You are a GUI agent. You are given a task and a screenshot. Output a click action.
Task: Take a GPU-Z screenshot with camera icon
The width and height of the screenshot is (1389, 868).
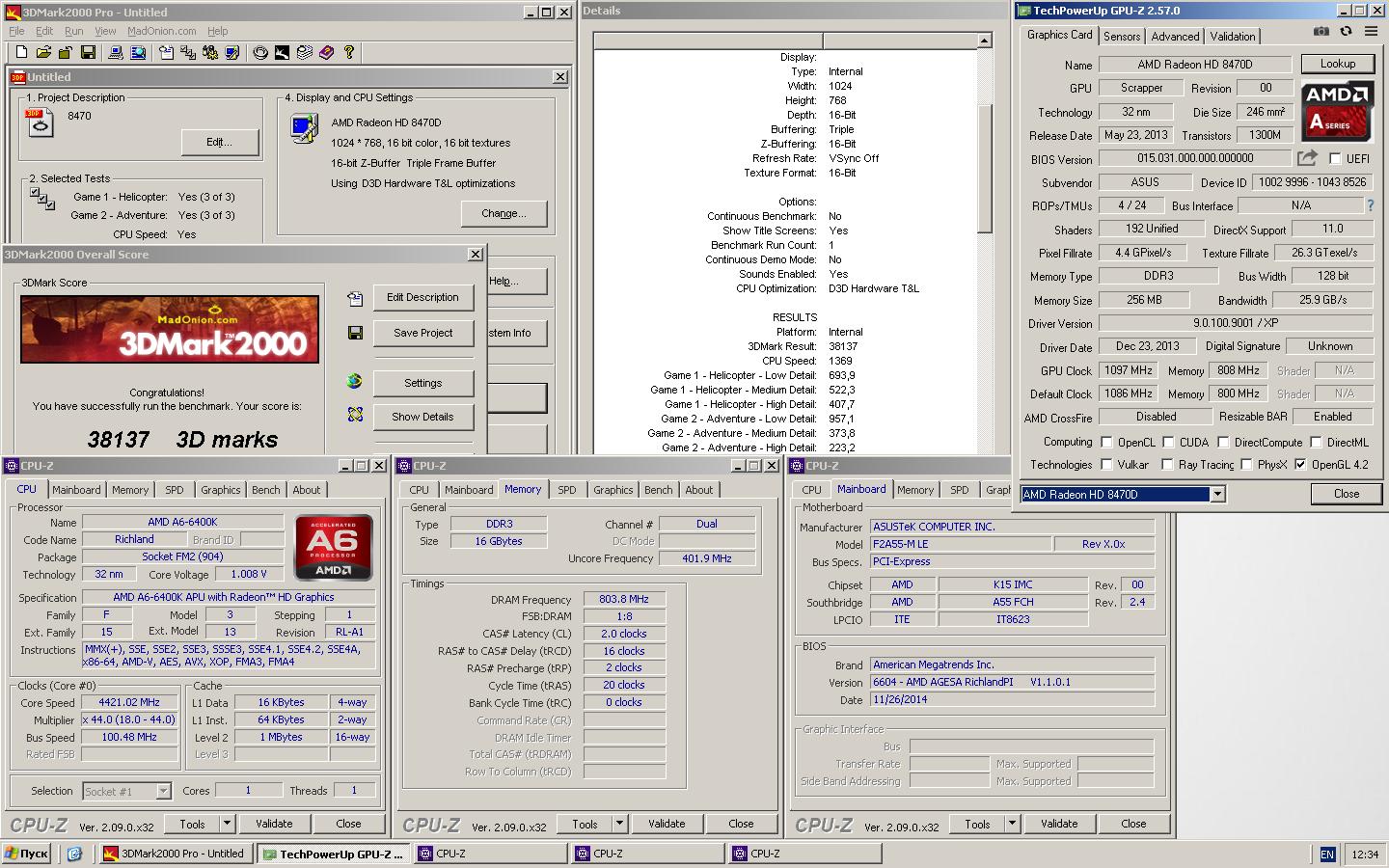pyautogui.click(x=1321, y=32)
